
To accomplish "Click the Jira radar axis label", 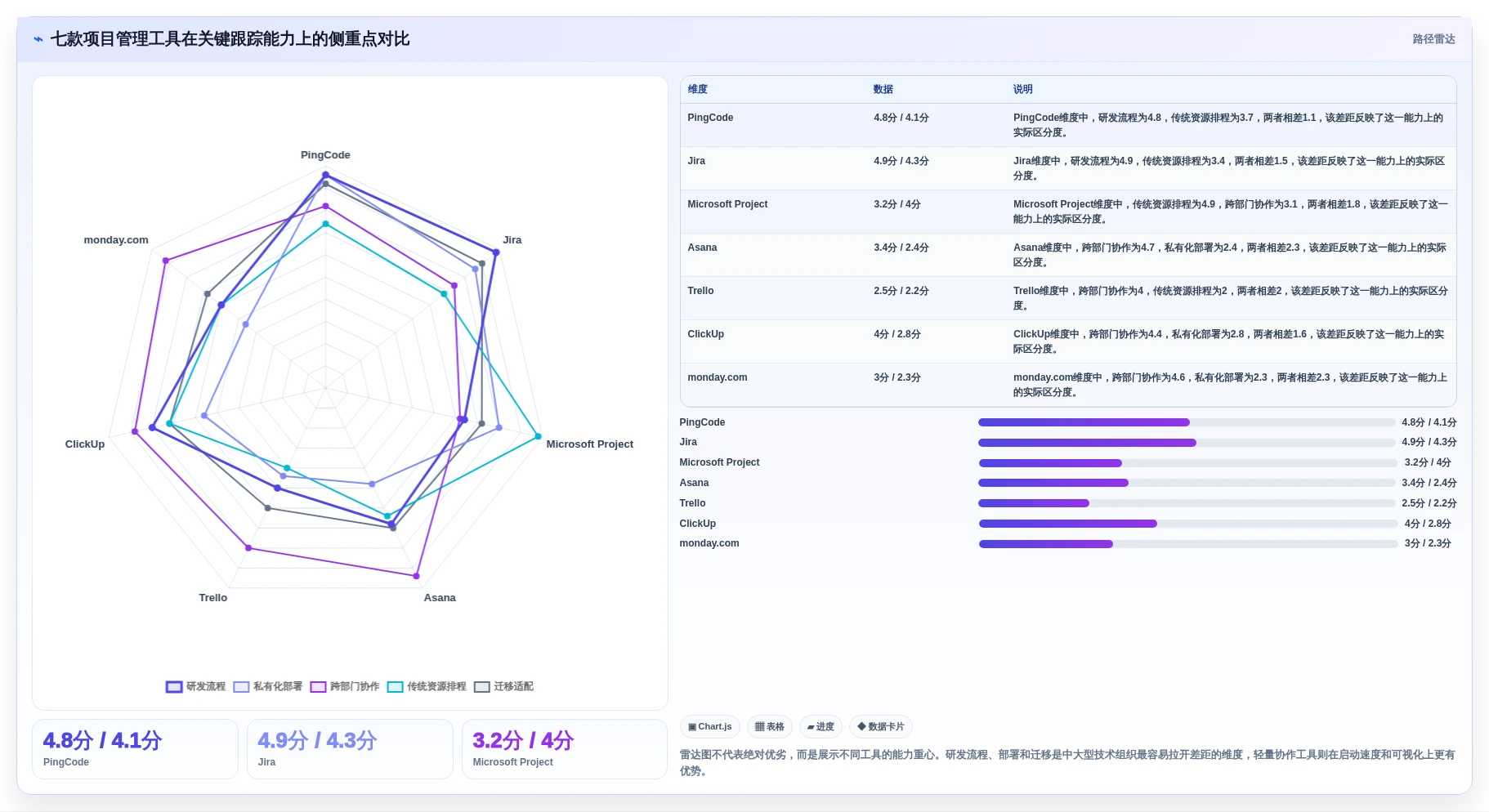I will coord(512,240).
